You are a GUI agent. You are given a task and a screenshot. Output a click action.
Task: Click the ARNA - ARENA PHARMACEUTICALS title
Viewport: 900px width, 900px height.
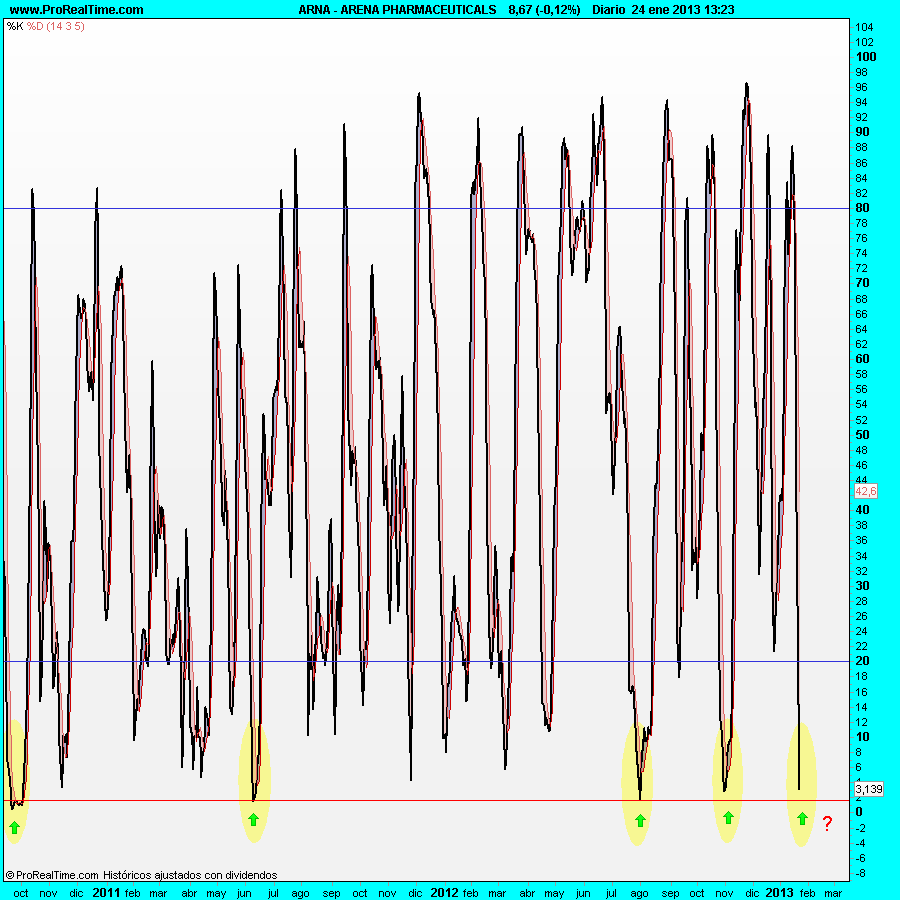pos(397,10)
